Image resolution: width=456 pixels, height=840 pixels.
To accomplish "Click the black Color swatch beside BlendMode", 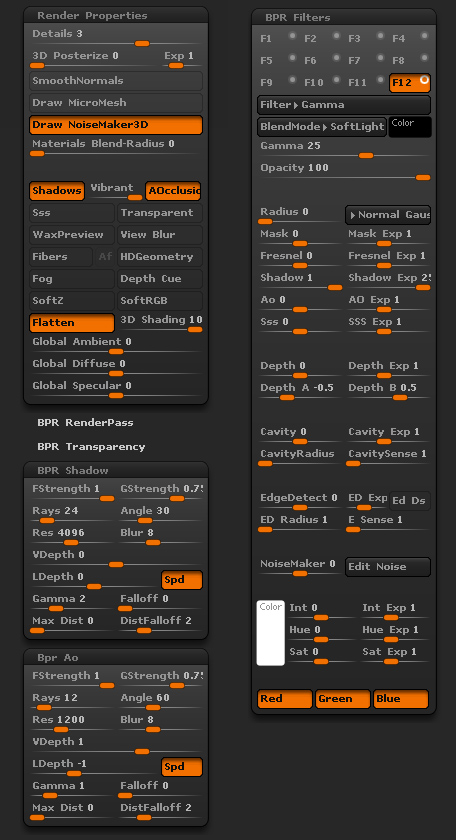I will click(x=410, y=127).
